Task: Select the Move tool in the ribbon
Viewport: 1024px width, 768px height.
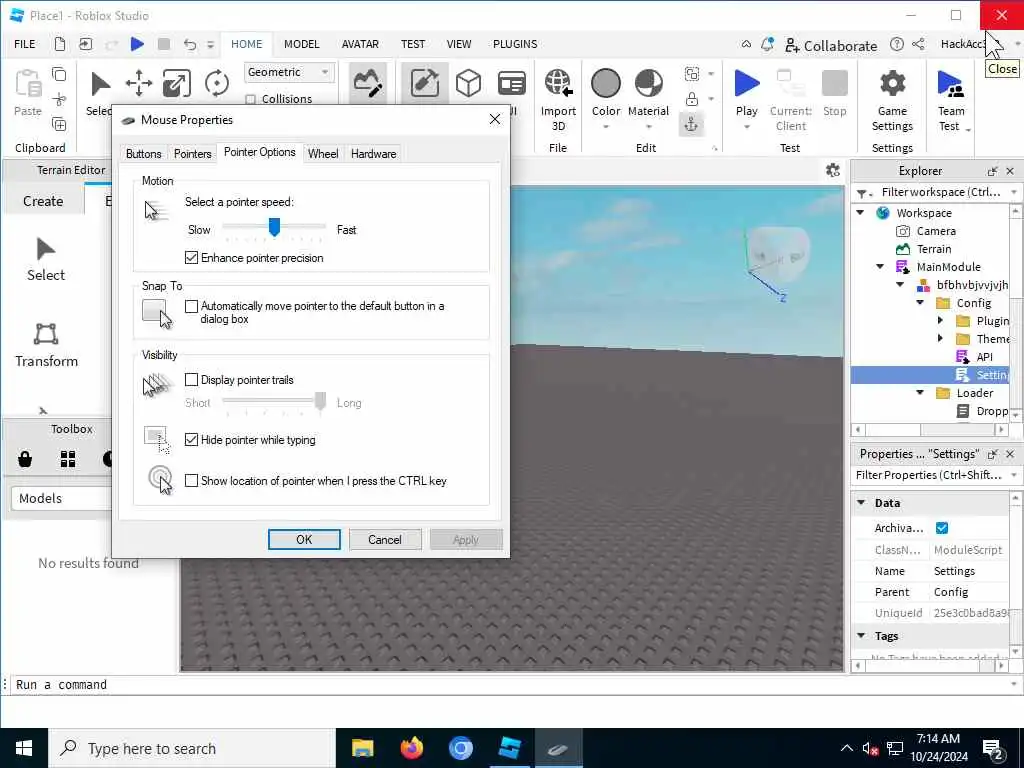Action: [x=138, y=84]
